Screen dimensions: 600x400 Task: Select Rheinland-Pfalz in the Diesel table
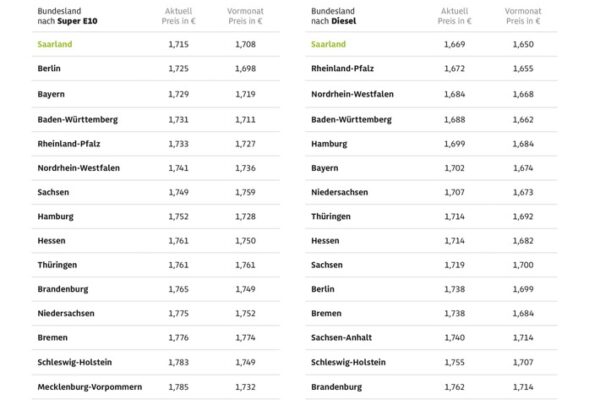click(345, 69)
